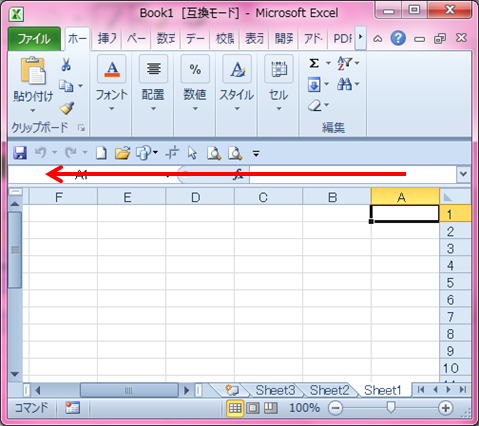Click the Excel Help question mark icon
This screenshot has width=479, height=426.
tap(398, 38)
